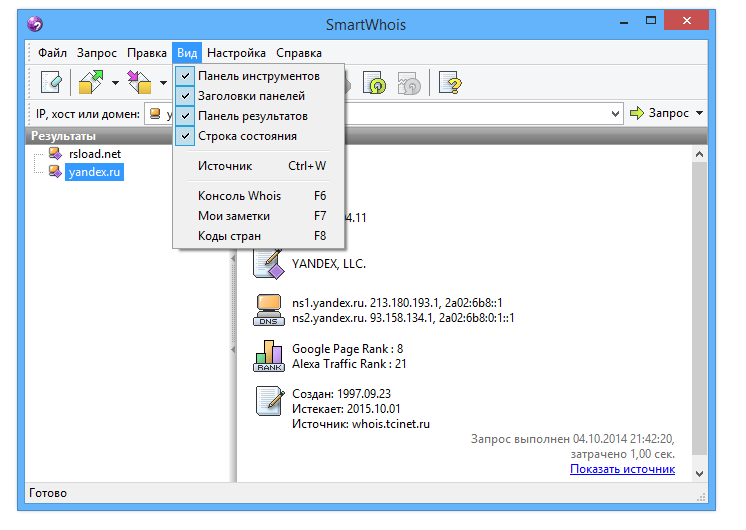Click the ns2.yandex.ru. name server line
Viewport: 746px width, 530px height.
[x=403, y=318]
